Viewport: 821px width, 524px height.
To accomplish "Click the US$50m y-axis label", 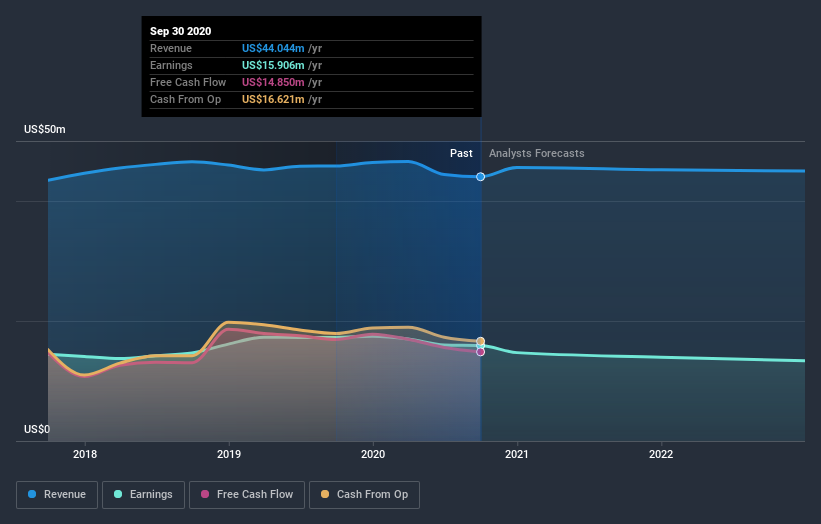I will coord(45,129).
